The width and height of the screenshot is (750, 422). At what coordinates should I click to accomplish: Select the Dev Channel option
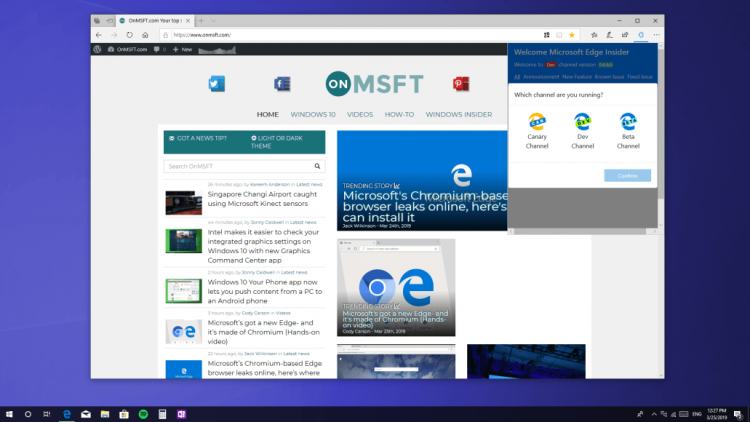pos(583,131)
